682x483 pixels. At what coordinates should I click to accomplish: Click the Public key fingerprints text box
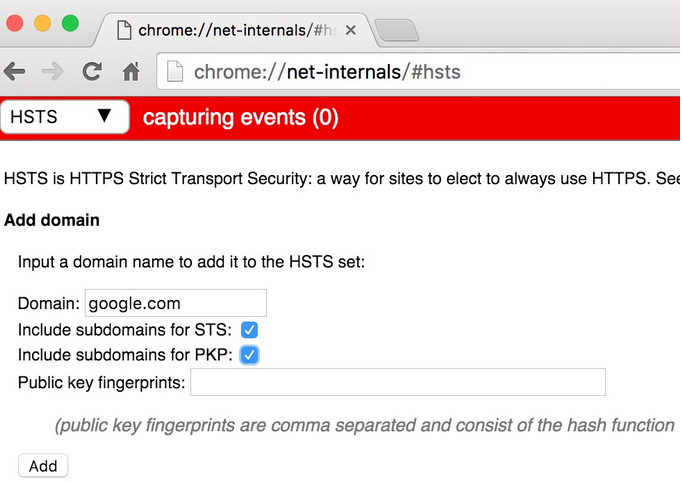click(x=397, y=382)
